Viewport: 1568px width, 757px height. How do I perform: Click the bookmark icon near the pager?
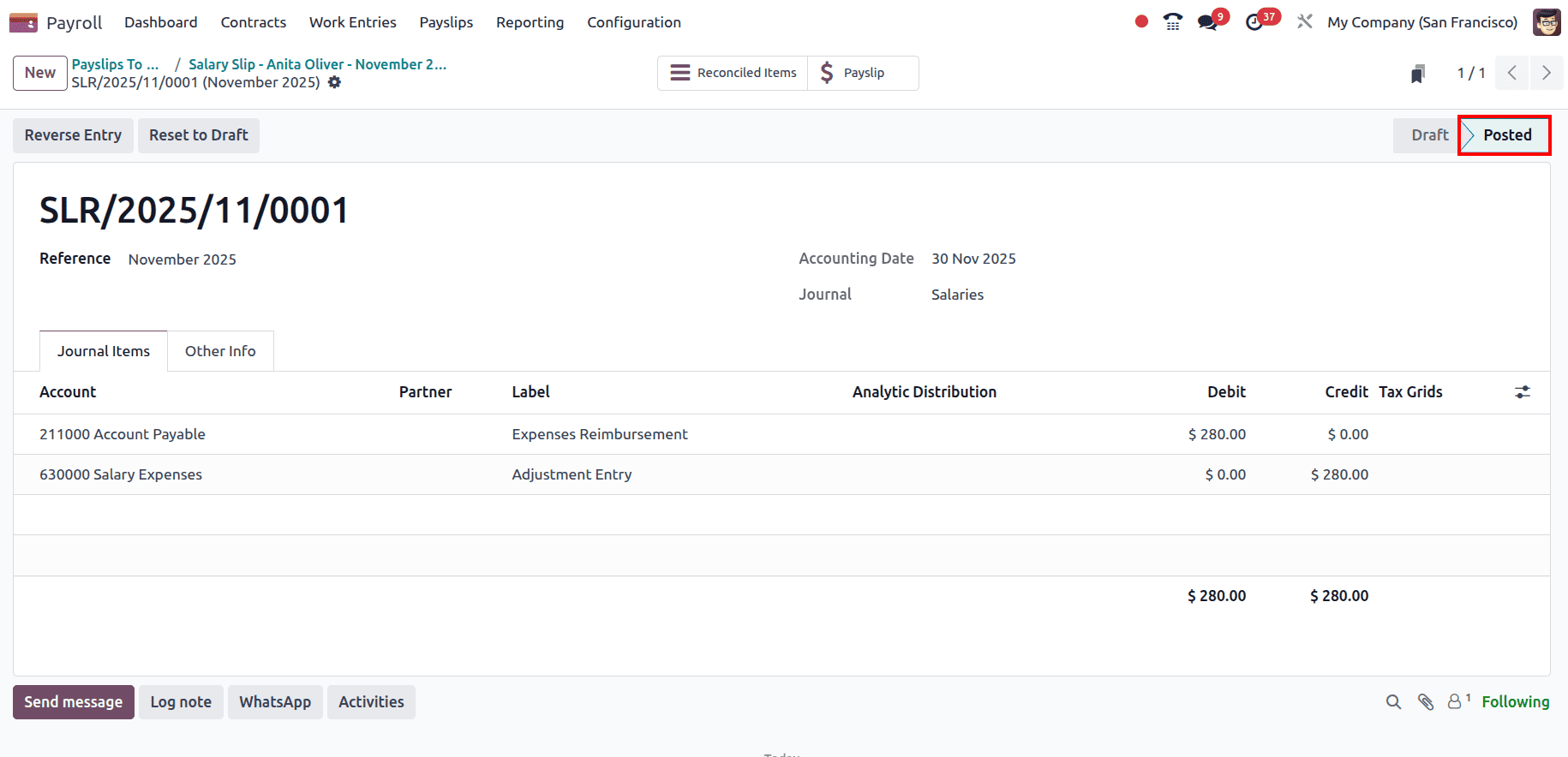pyautogui.click(x=1418, y=74)
